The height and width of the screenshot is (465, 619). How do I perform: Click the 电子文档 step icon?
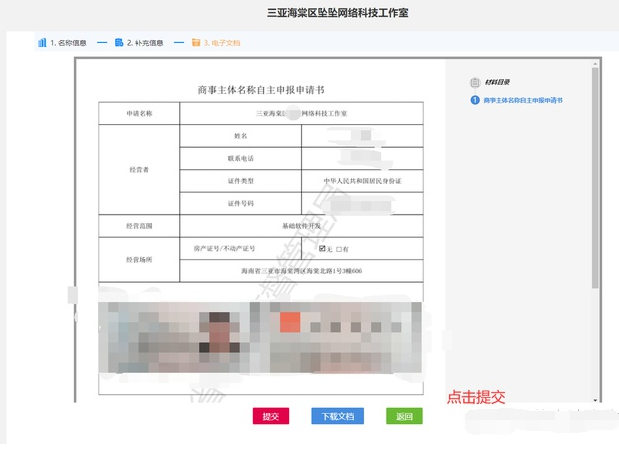click(196, 43)
